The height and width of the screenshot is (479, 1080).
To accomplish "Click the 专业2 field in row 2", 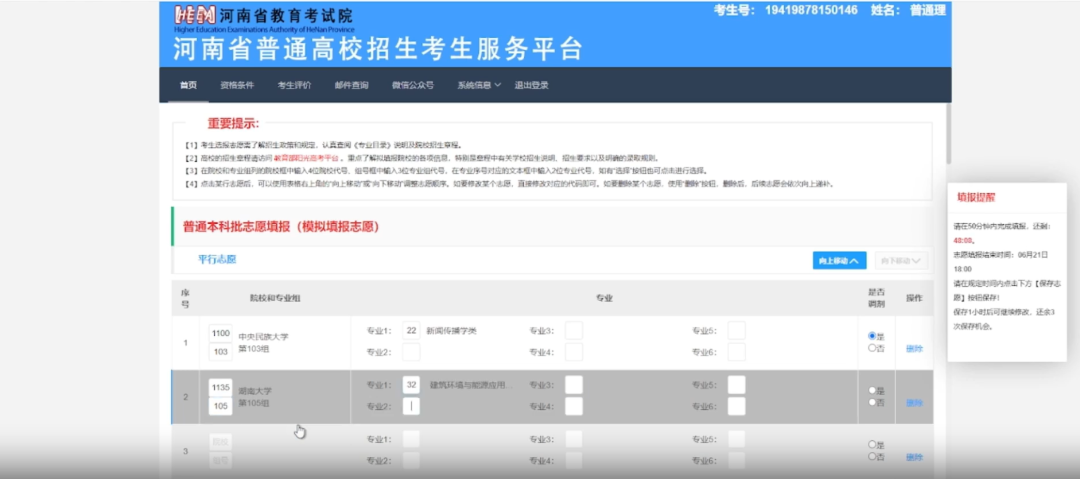I will click(x=411, y=406).
